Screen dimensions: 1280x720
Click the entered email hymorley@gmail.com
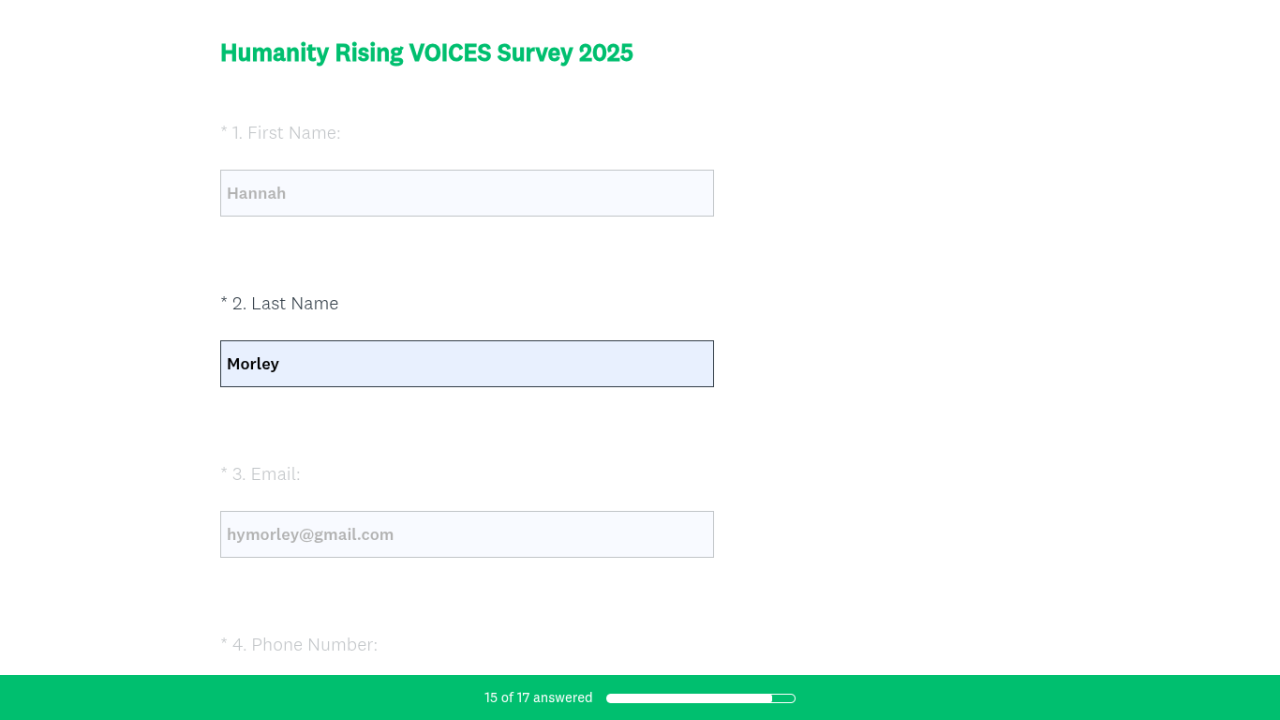point(310,535)
